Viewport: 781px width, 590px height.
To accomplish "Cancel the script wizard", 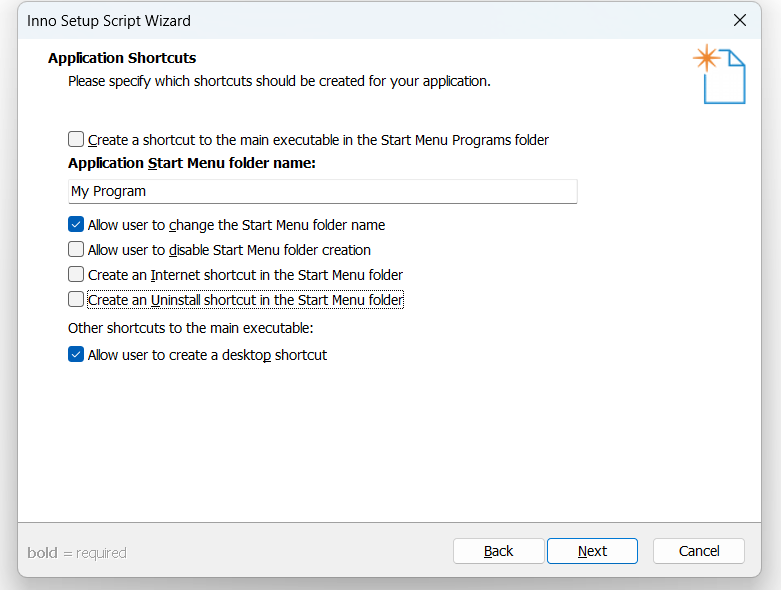I will 699,551.
